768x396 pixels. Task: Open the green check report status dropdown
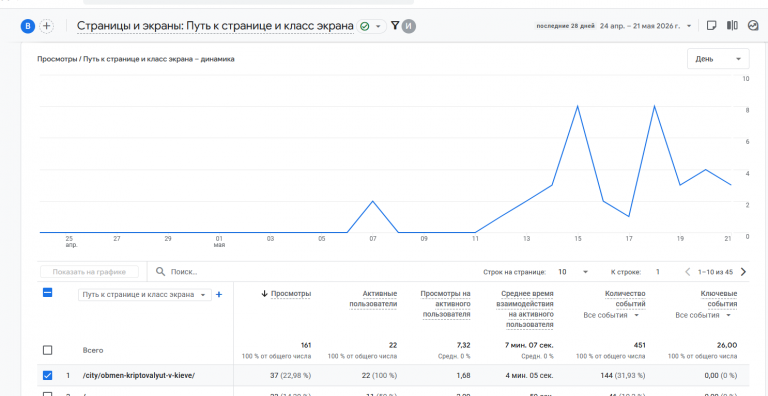pyautogui.click(x=371, y=26)
